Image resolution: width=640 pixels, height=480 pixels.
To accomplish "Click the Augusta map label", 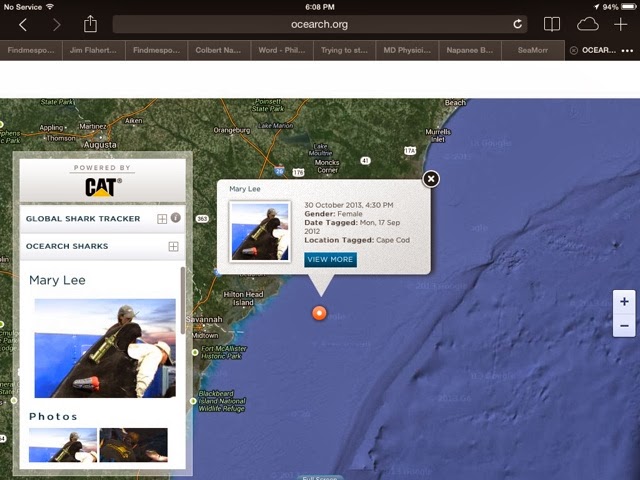I will [100, 145].
